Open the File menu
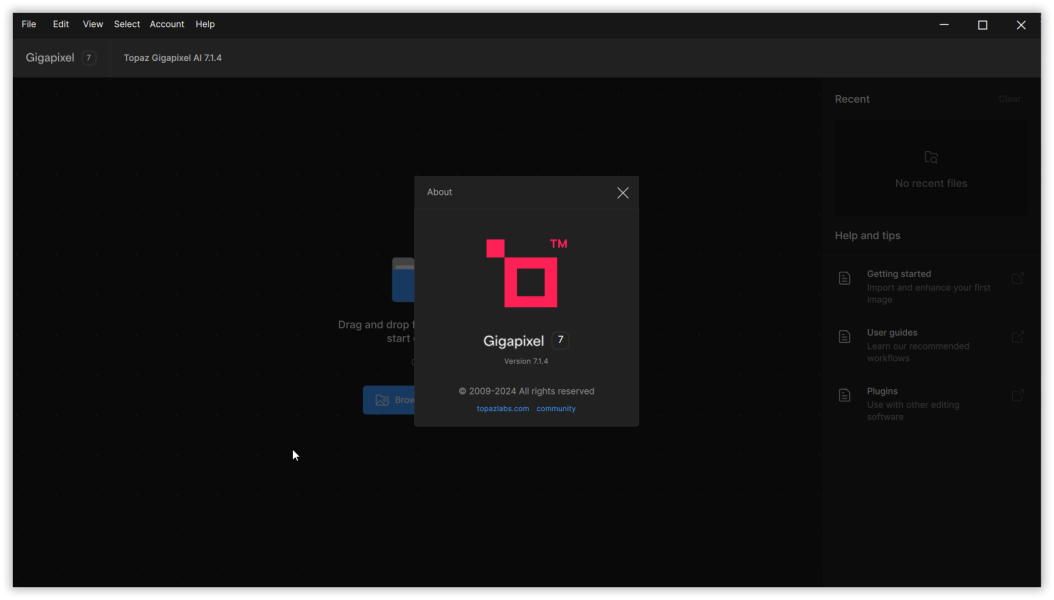The height and width of the screenshot is (600, 1054). 29,24
